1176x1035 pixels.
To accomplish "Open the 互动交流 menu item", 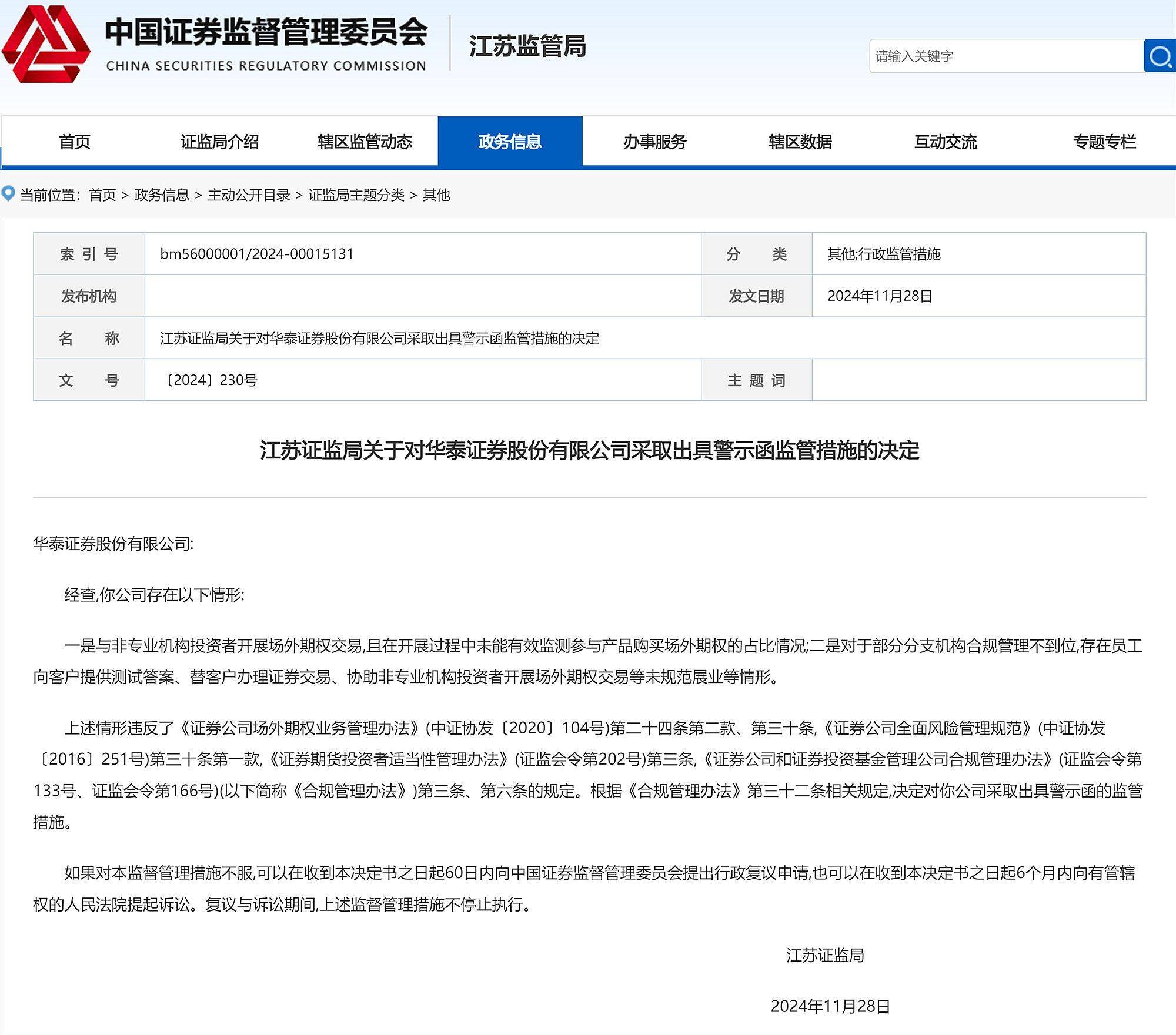I will pos(945,141).
